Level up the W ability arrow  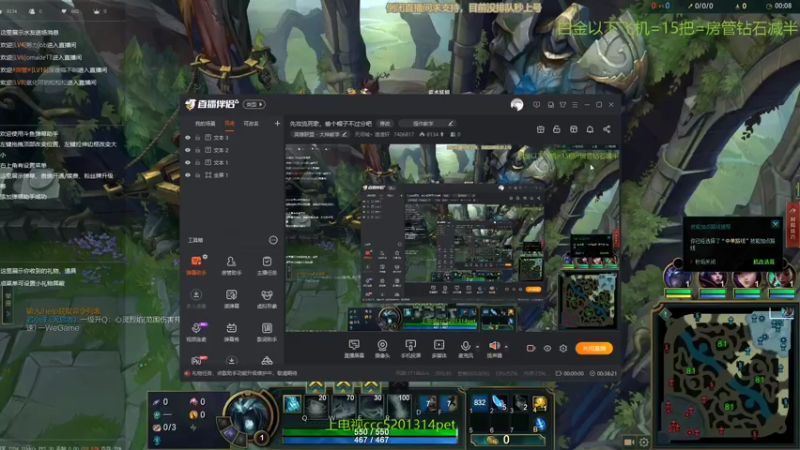343,385
